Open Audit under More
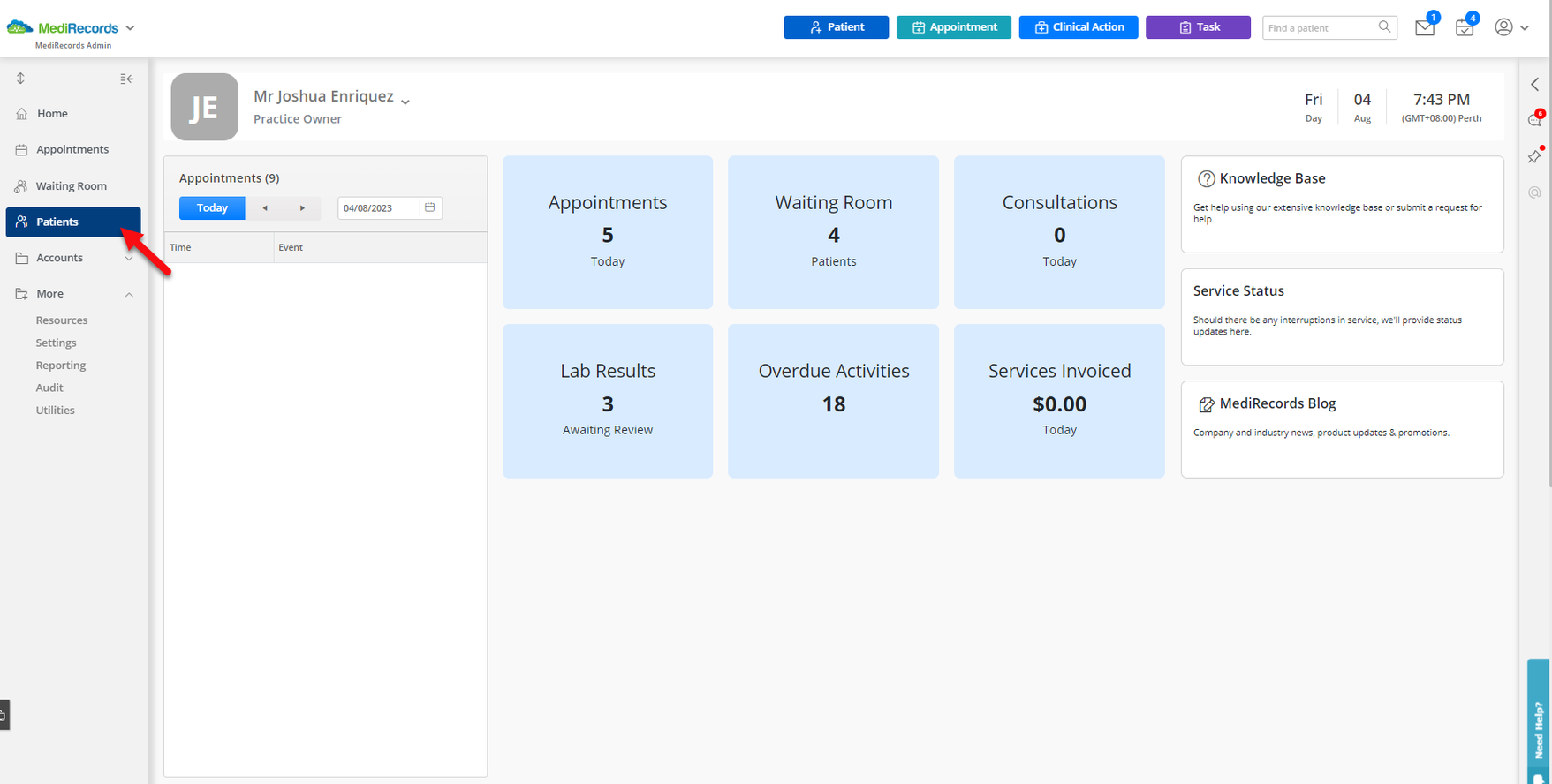 pyautogui.click(x=49, y=388)
